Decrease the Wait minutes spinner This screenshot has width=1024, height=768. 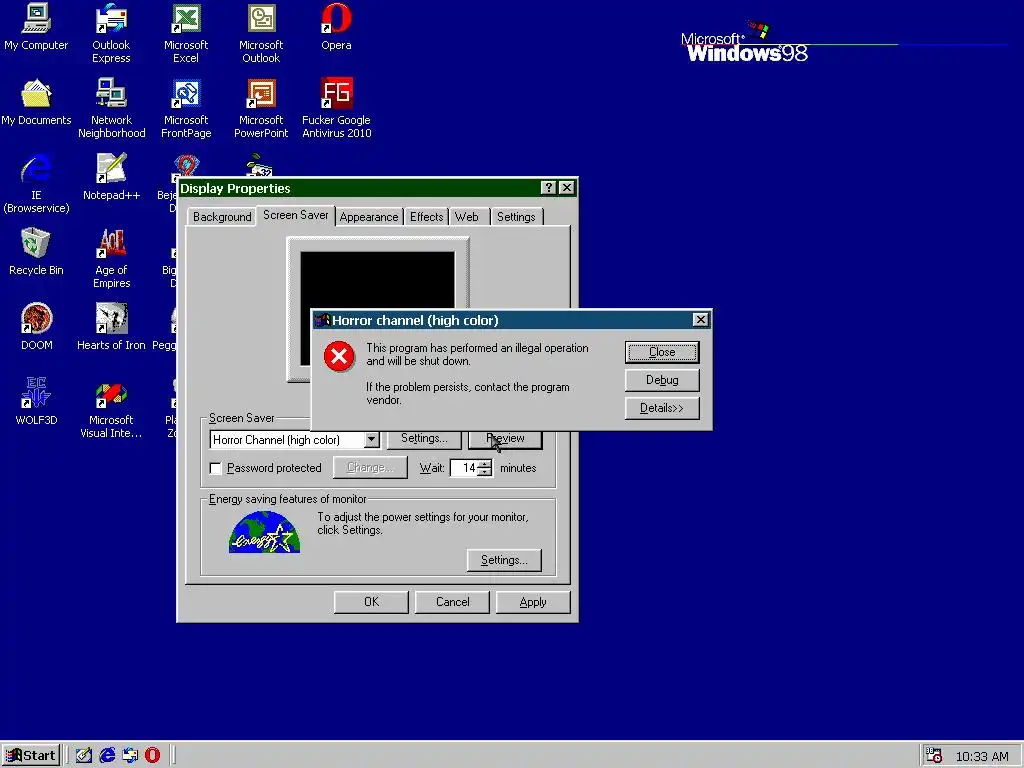(485, 472)
